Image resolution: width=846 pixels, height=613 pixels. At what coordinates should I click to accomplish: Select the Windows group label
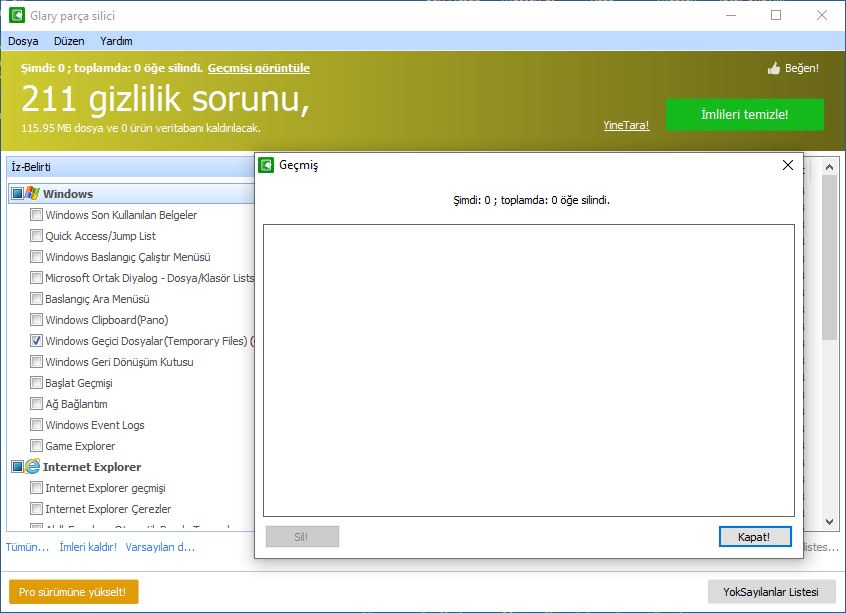(68, 194)
